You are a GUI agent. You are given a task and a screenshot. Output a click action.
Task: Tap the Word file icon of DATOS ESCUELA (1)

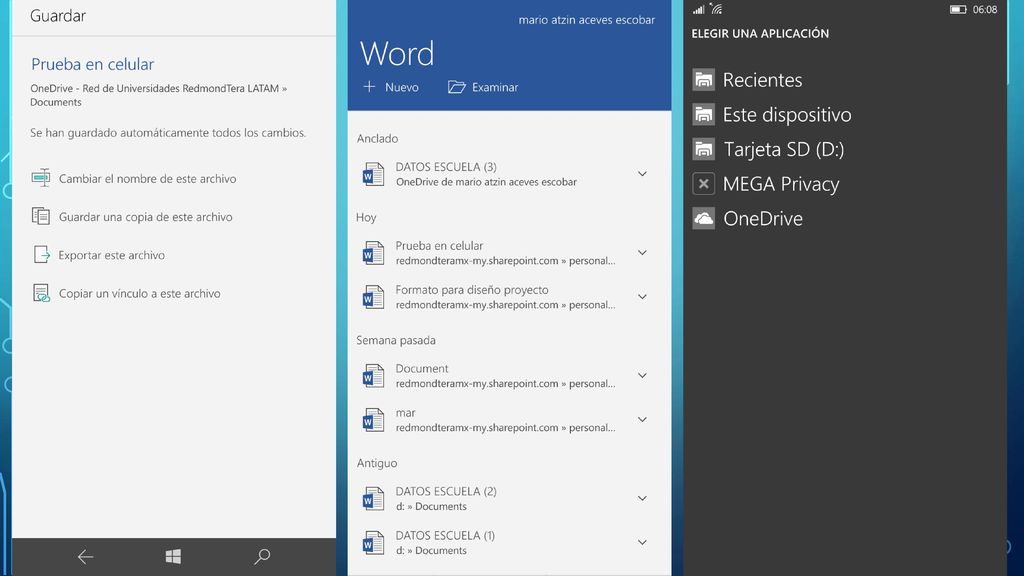click(x=373, y=543)
